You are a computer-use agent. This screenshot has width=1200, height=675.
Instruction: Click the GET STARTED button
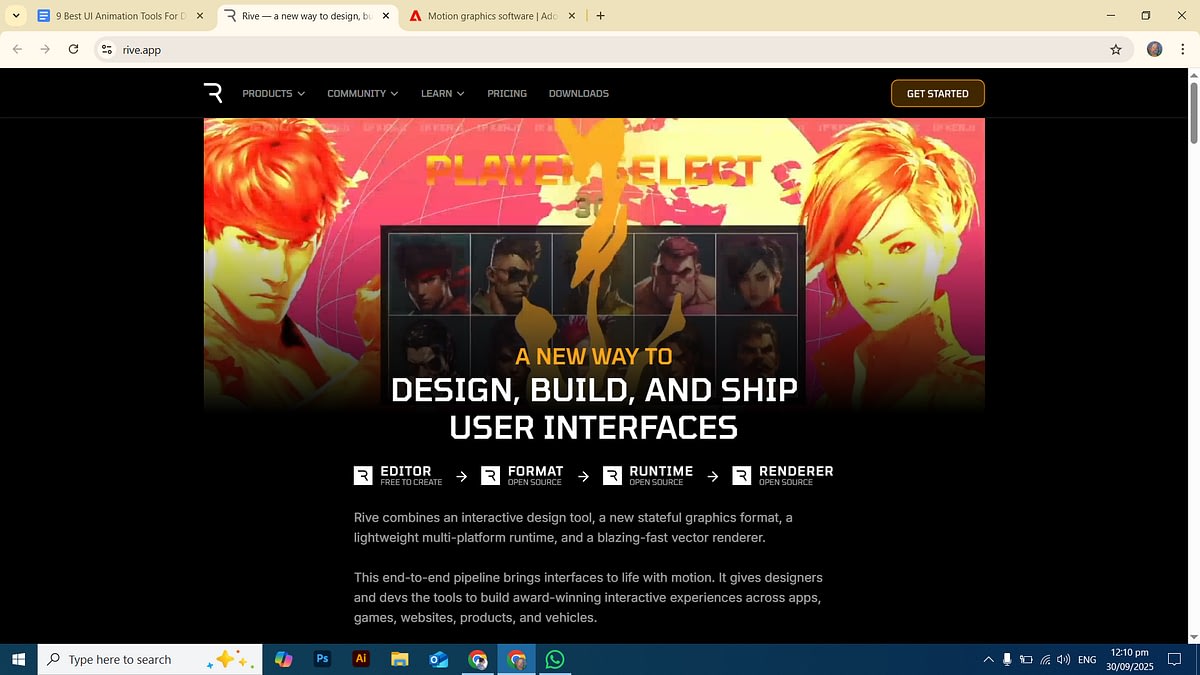pyautogui.click(x=937, y=93)
